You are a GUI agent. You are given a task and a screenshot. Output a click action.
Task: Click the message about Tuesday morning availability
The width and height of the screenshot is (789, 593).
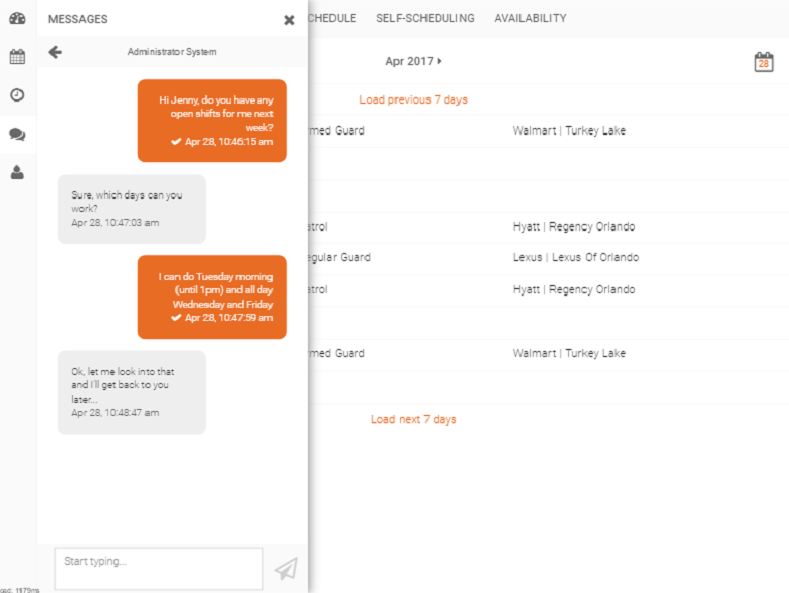(x=212, y=296)
